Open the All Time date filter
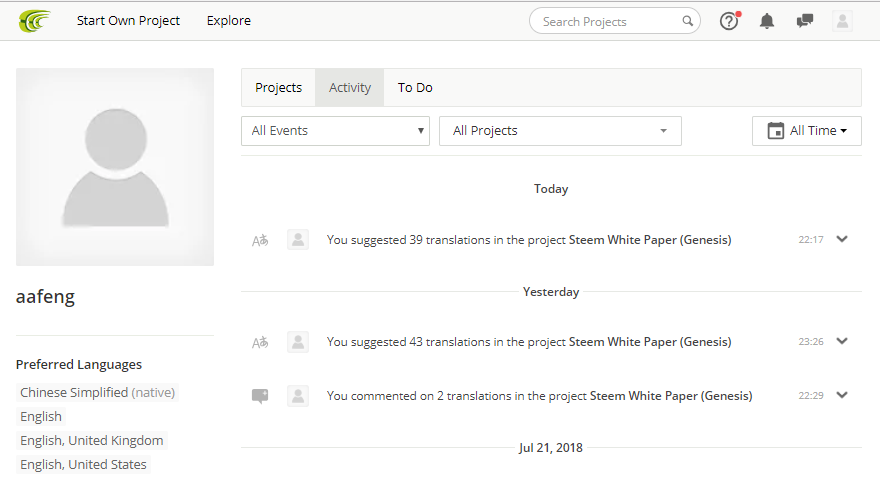 click(806, 131)
